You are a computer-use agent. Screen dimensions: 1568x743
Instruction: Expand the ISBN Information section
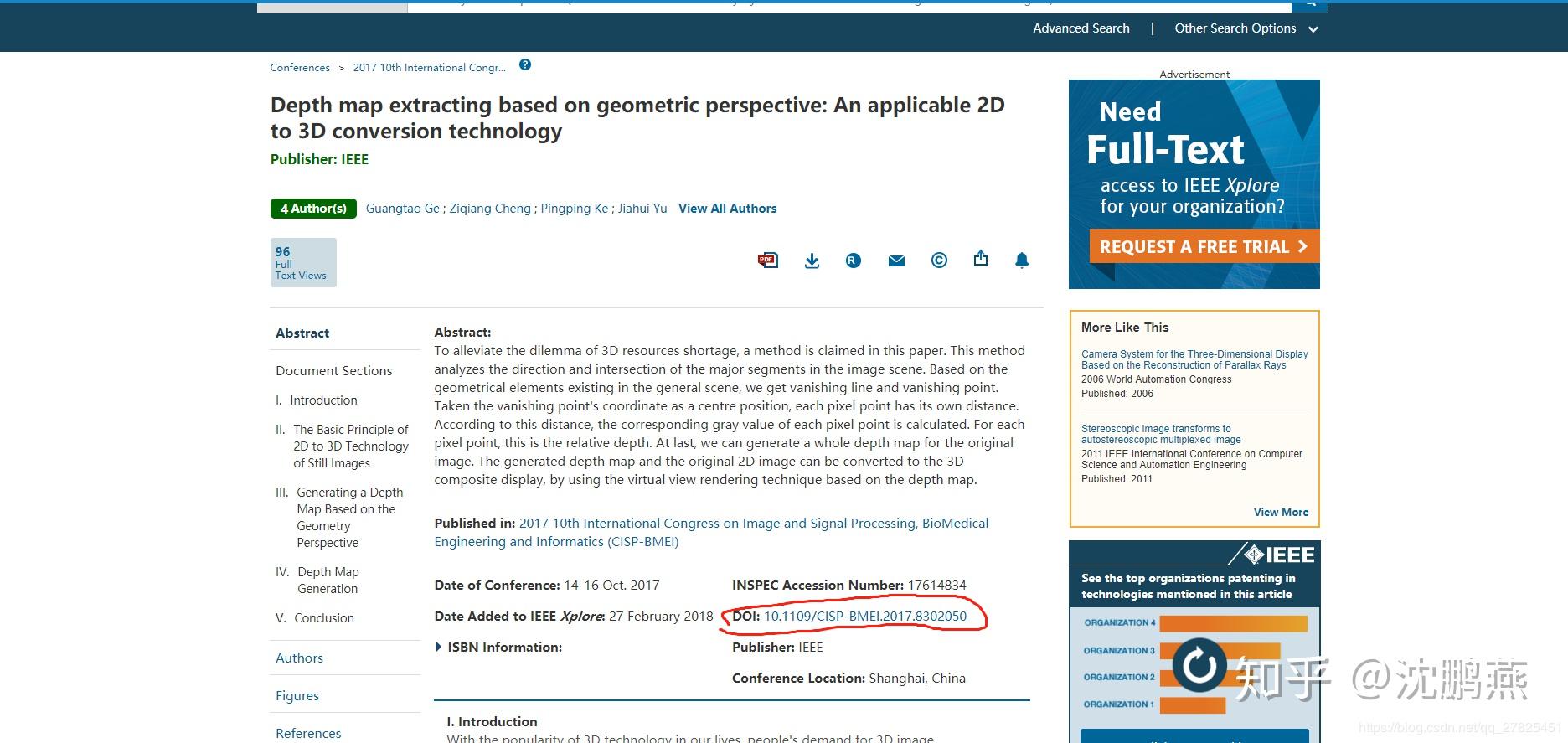[499, 648]
